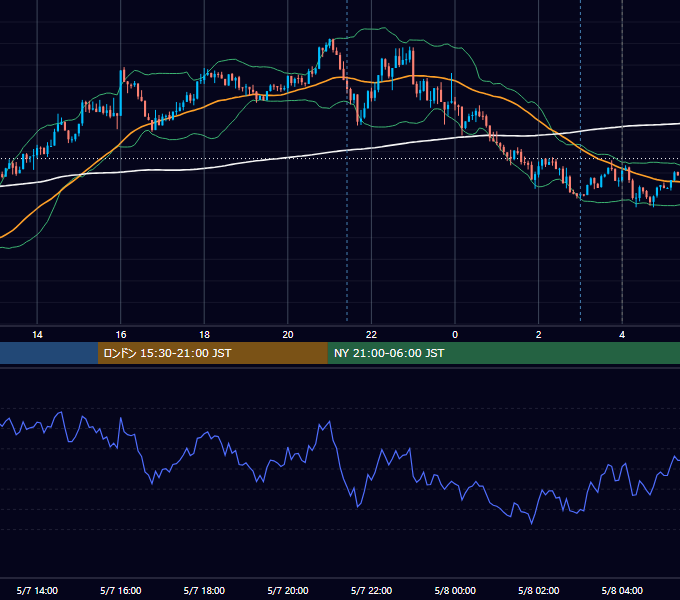Click the NY 21:00-06:00 JST session bar

(503, 353)
